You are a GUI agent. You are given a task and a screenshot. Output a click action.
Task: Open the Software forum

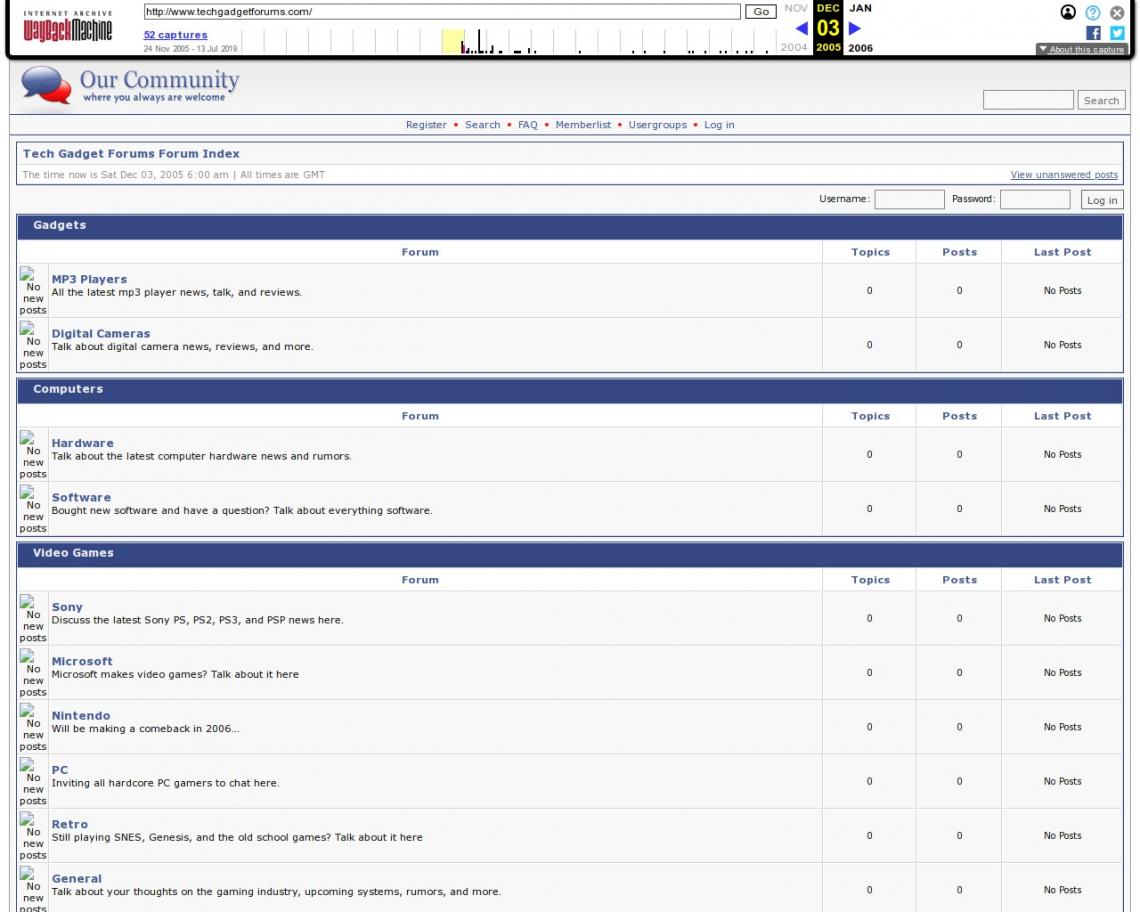[81, 497]
